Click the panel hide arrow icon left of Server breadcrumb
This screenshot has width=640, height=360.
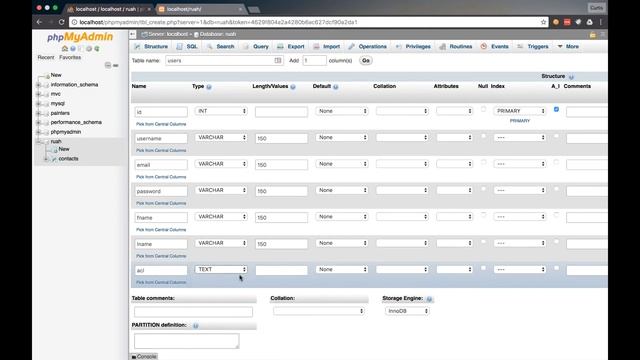(133, 34)
